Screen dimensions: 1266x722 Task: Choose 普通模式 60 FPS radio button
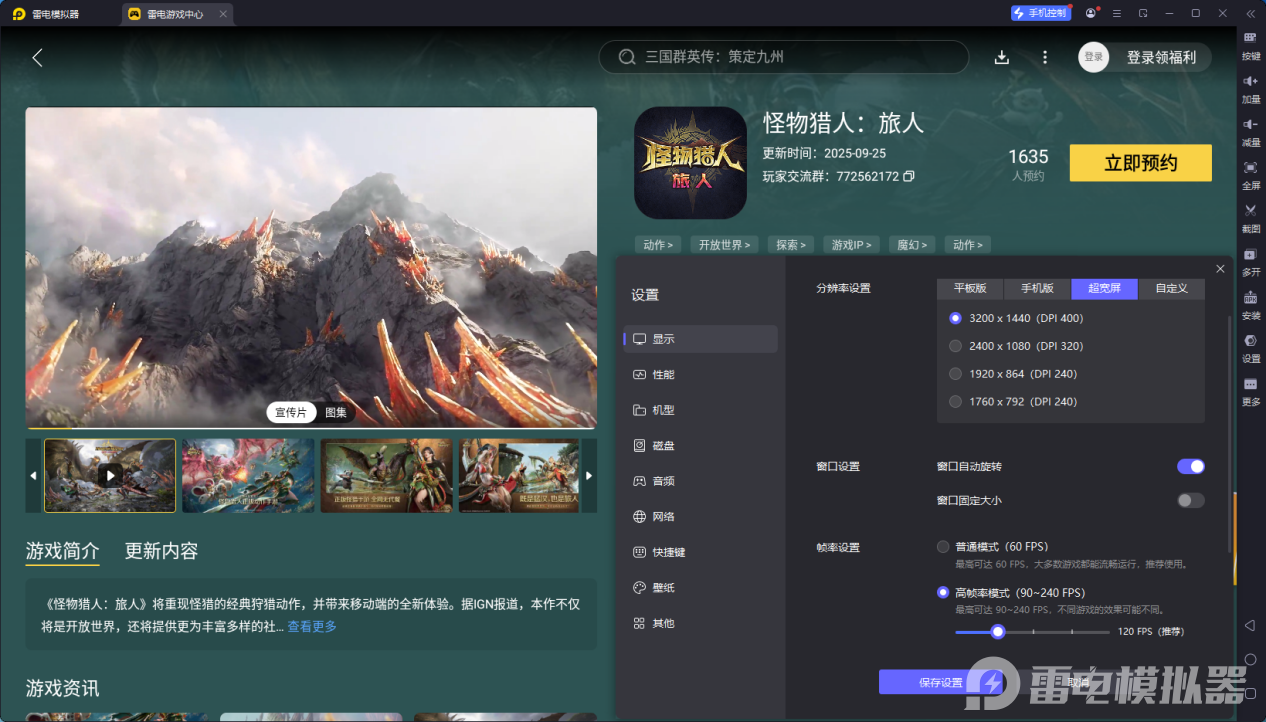[x=943, y=547]
